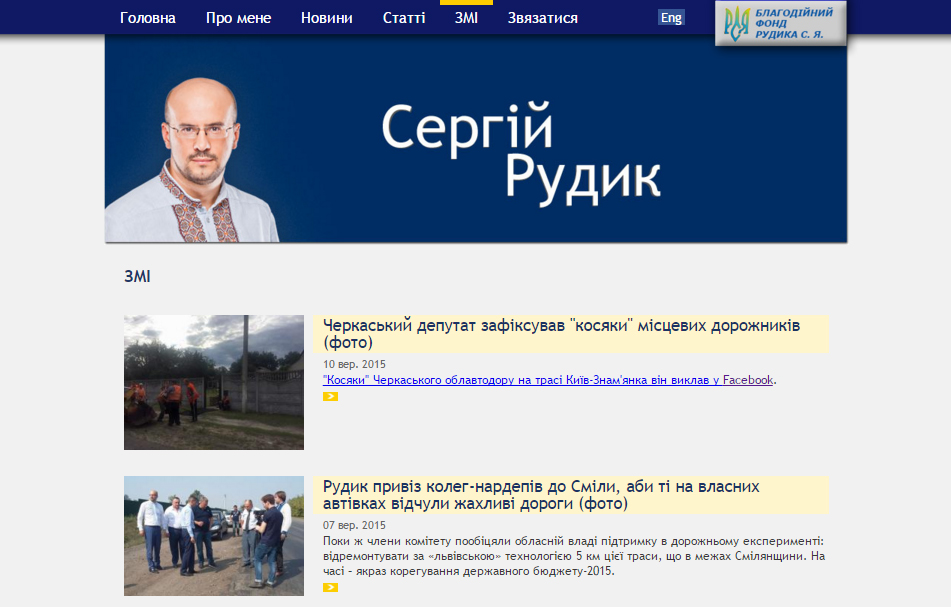The width and height of the screenshot is (951, 607).
Task: Go to the Головна page
Action: coord(147,18)
